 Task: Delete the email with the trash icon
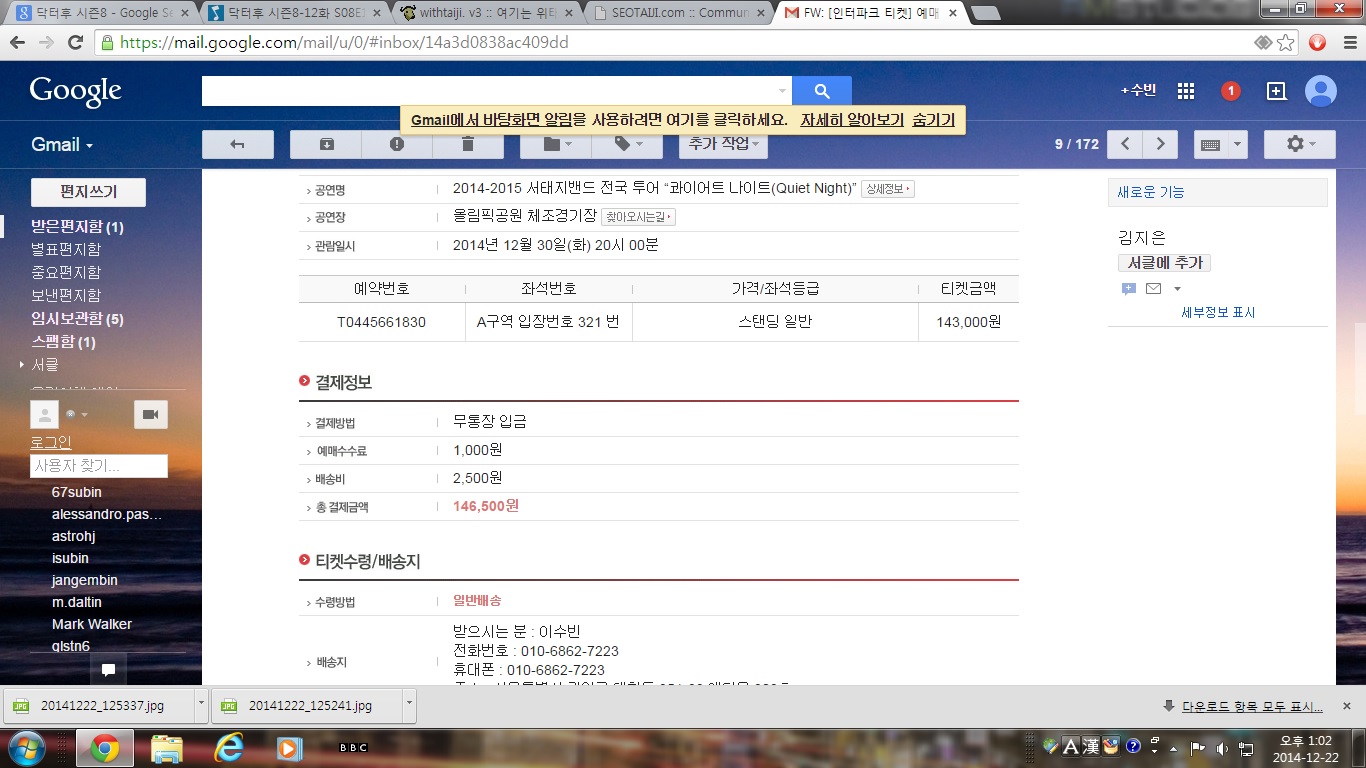(468, 144)
